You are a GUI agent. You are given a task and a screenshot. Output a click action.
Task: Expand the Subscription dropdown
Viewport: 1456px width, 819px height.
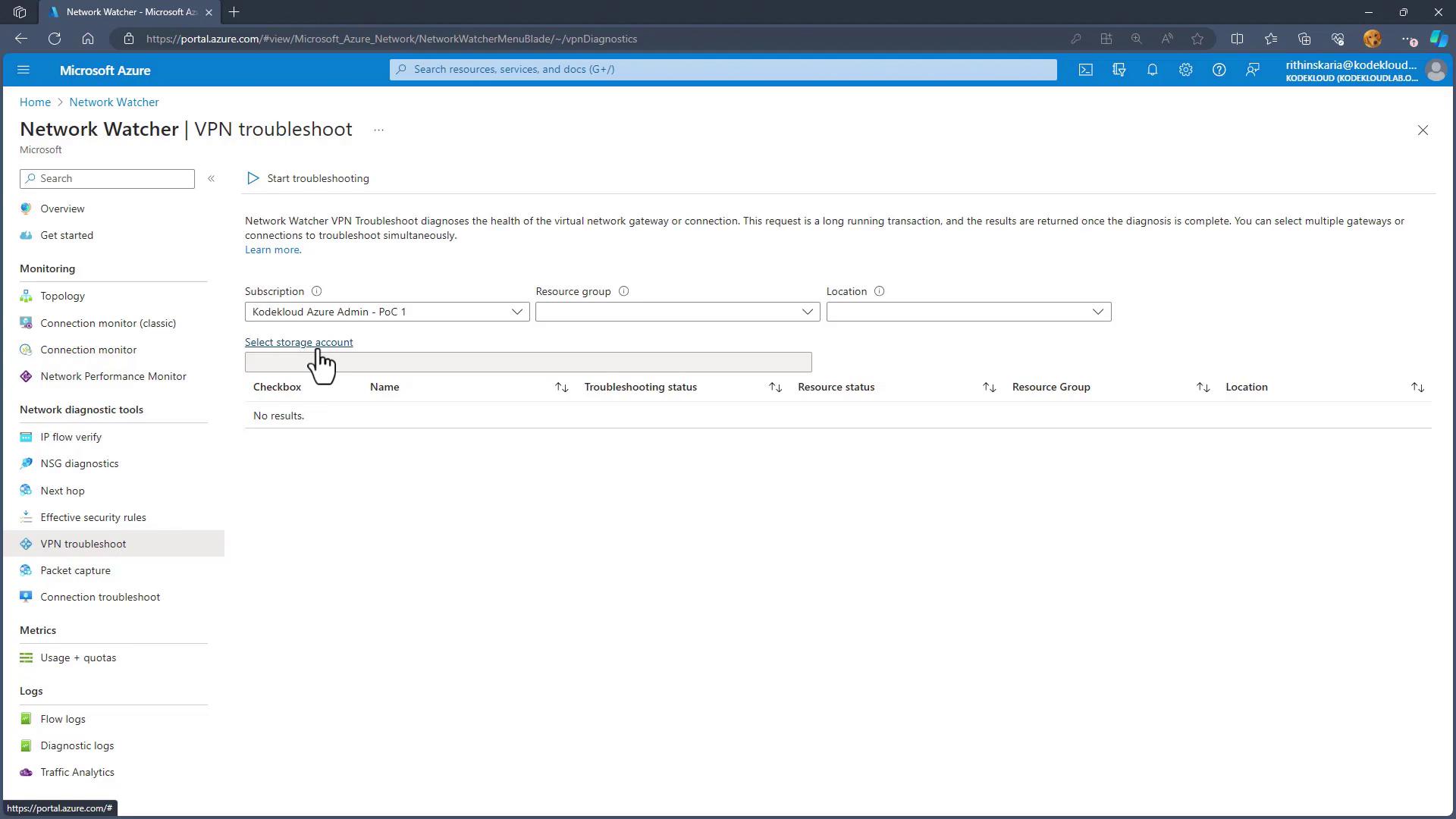tap(387, 312)
